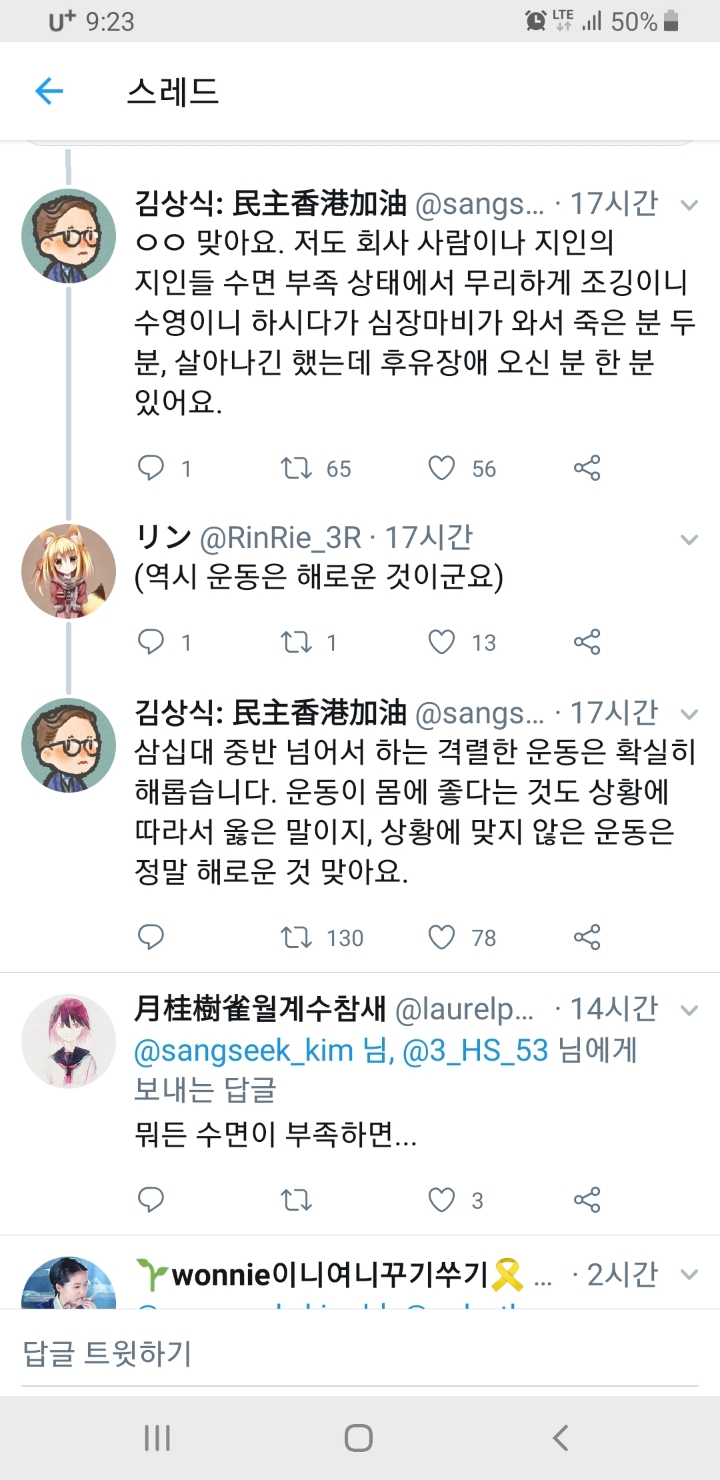Open RinRie_3R's fox-girl profile avatar
Screen dimensions: 720x1480
[69, 571]
